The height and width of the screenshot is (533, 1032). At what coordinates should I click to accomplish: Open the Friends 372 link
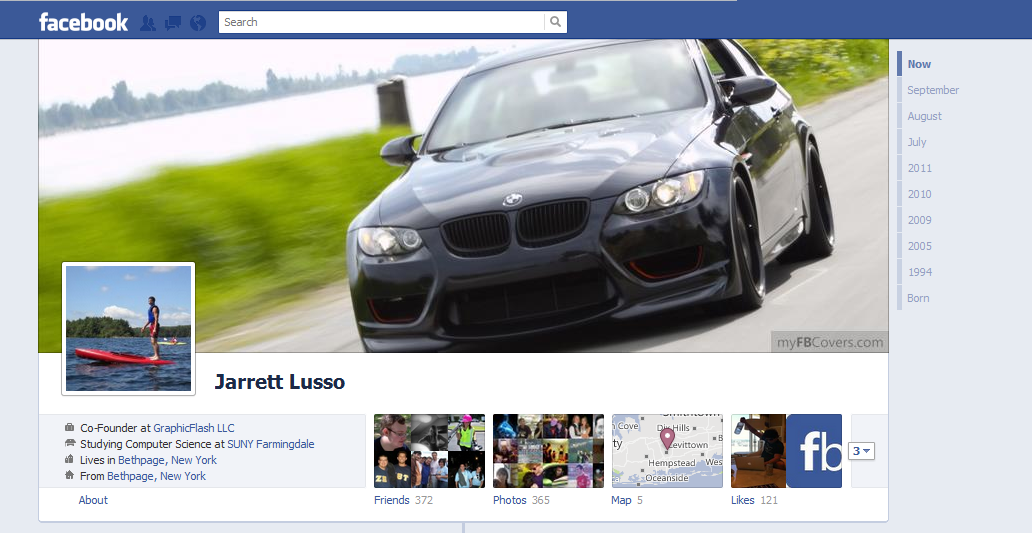coord(403,500)
